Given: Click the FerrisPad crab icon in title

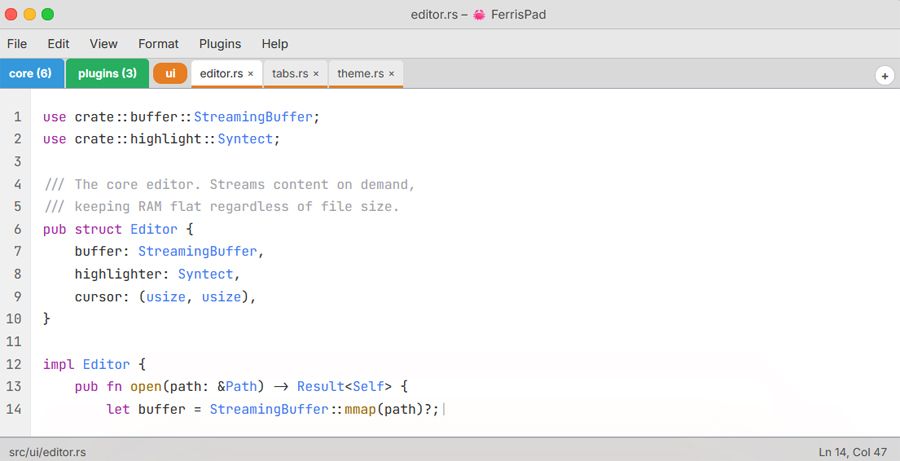Looking at the screenshot, I should [x=479, y=14].
